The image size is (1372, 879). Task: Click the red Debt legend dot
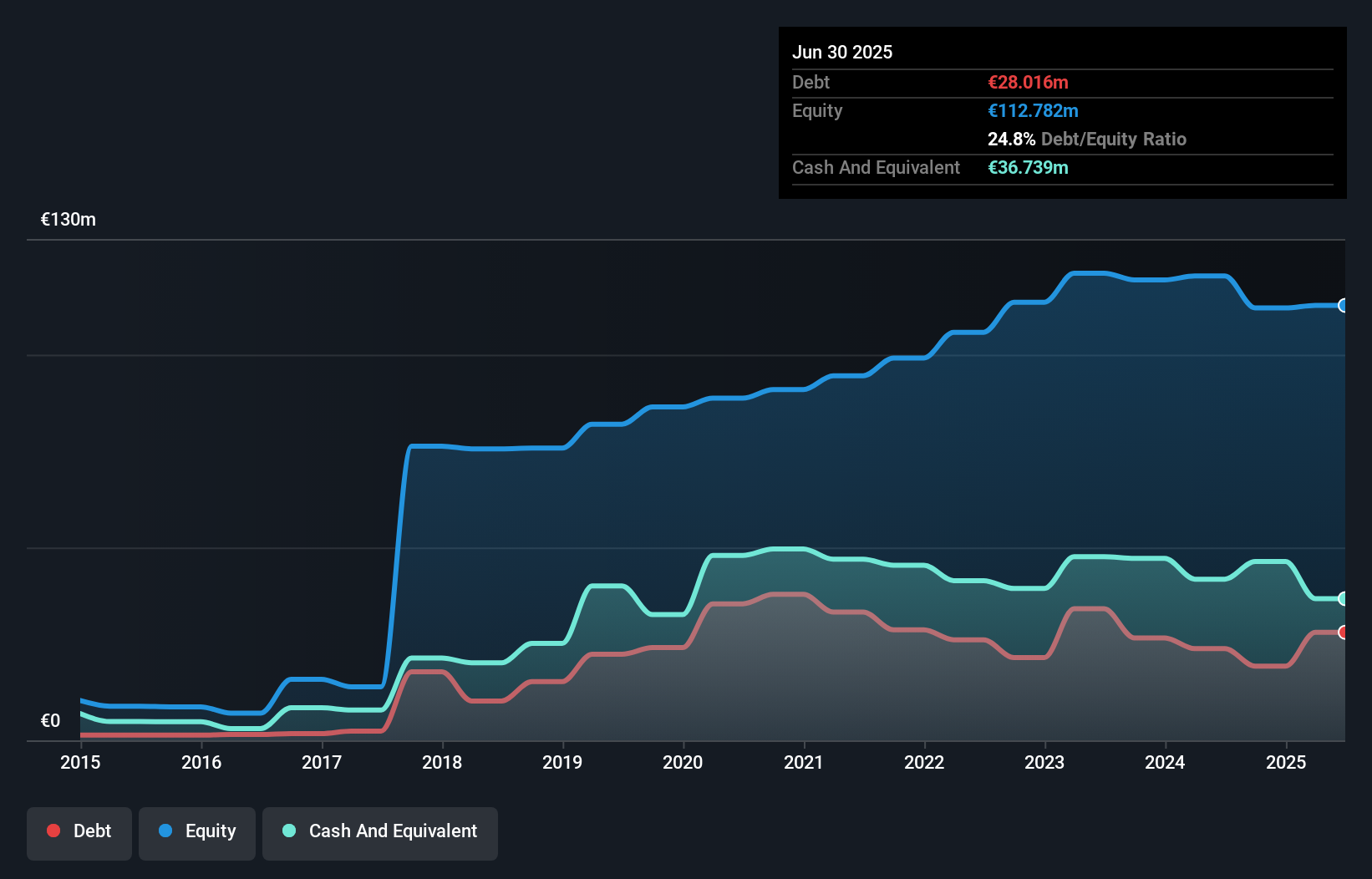(53, 831)
